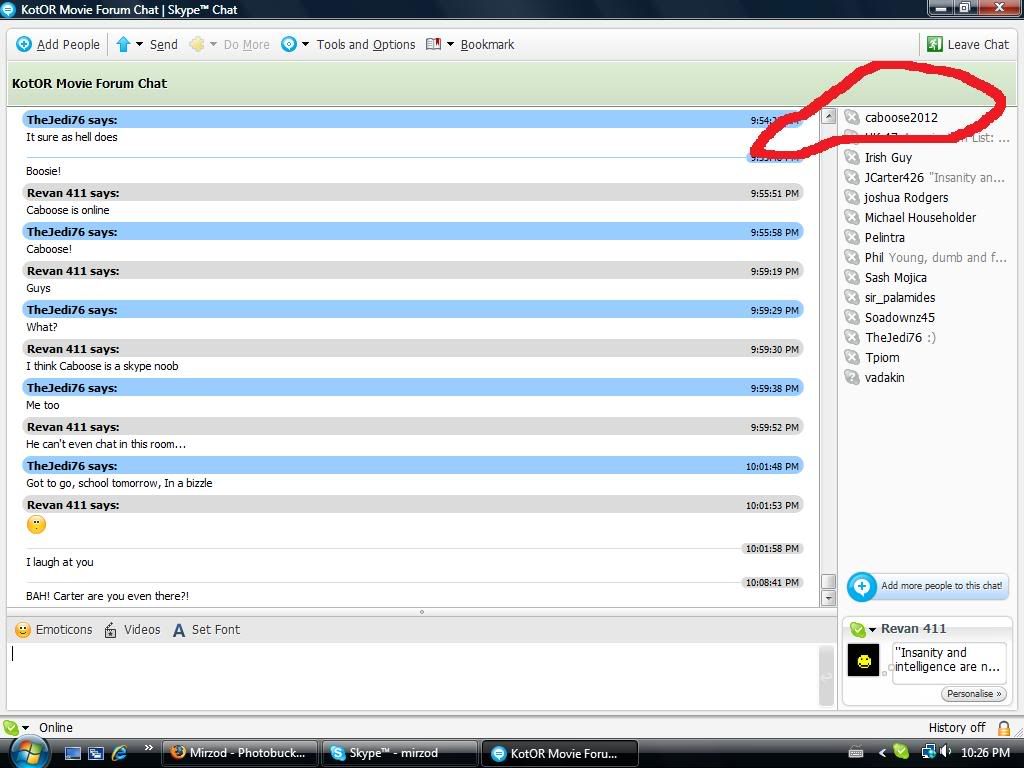This screenshot has width=1024, height=768.
Task: Click the blue add more people icon
Action: point(861,586)
